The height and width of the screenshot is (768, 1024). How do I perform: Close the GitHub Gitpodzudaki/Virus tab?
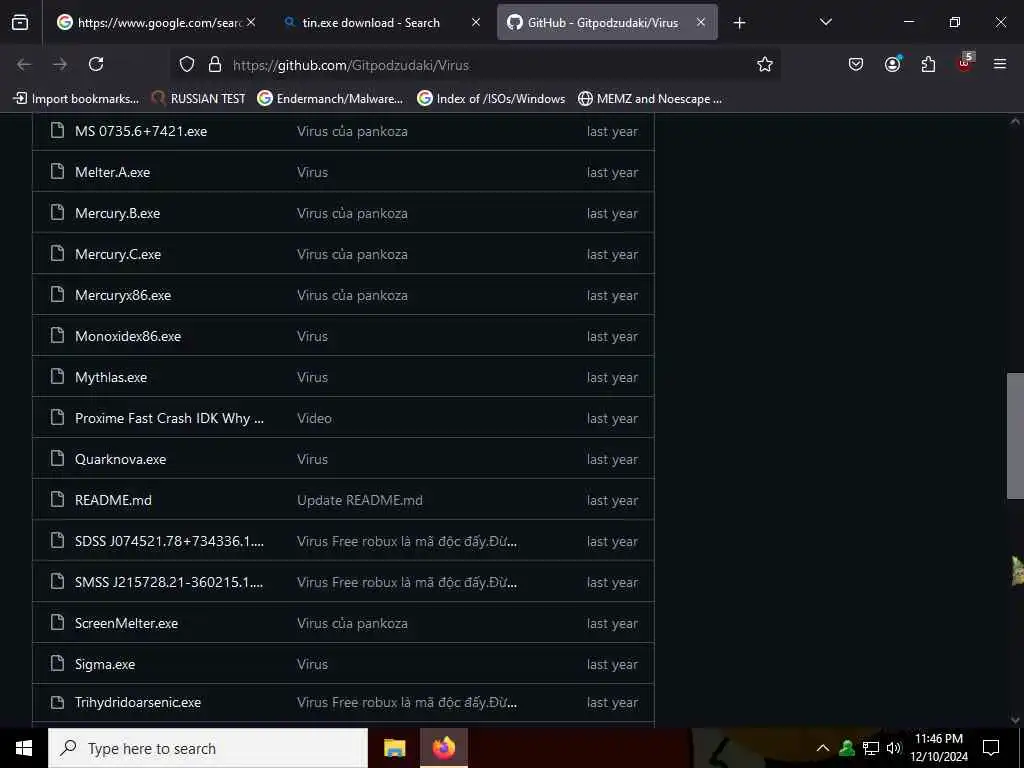coord(701,22)
